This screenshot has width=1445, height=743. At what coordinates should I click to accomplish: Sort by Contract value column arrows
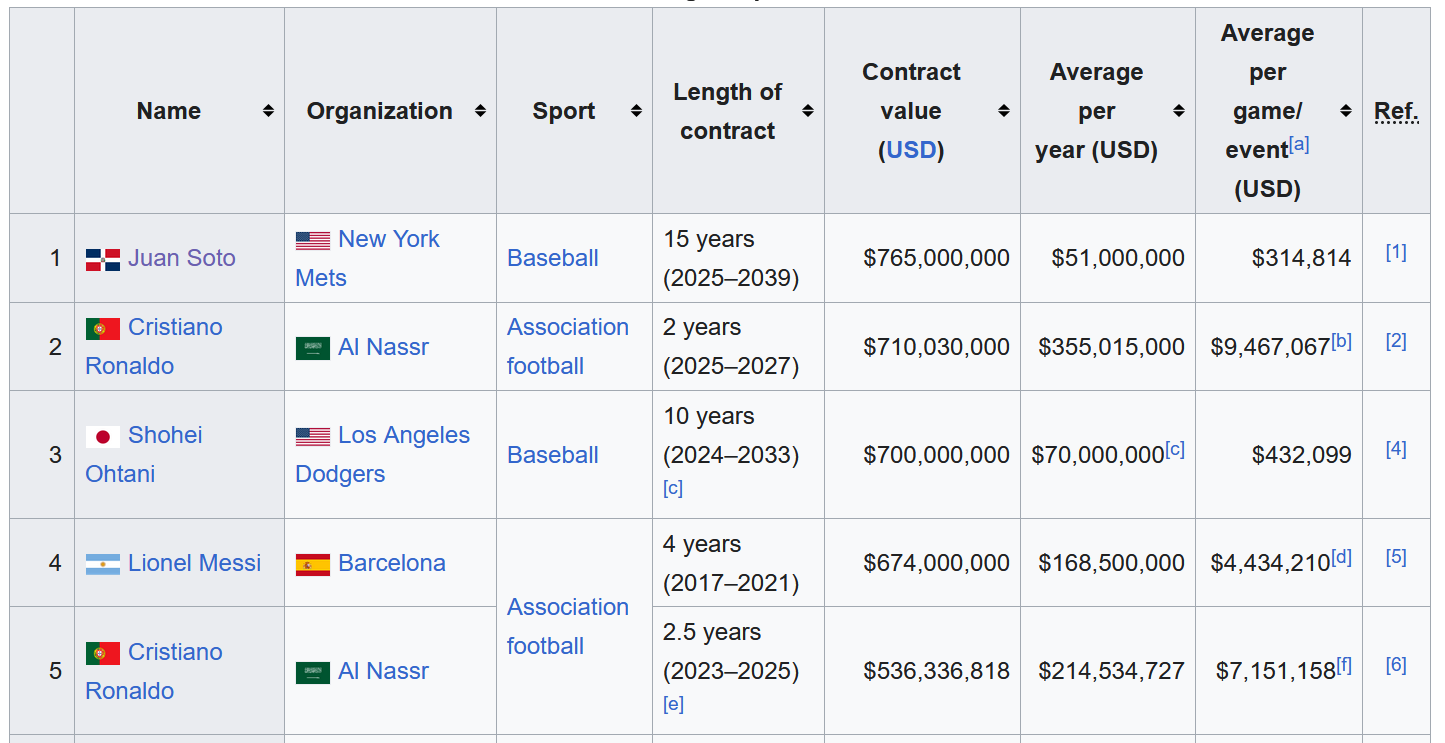pyautogui.click(x=1004, y=111)
